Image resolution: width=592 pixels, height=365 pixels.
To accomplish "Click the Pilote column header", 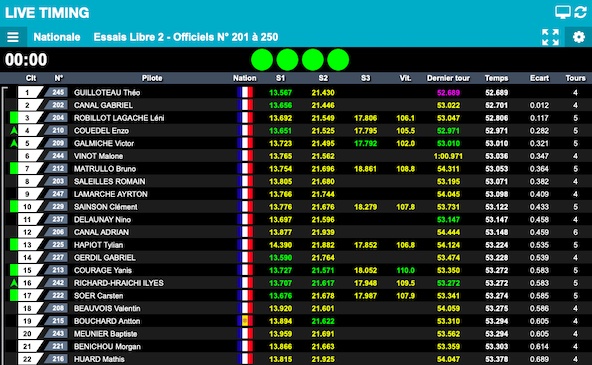I will click(152, 78).
